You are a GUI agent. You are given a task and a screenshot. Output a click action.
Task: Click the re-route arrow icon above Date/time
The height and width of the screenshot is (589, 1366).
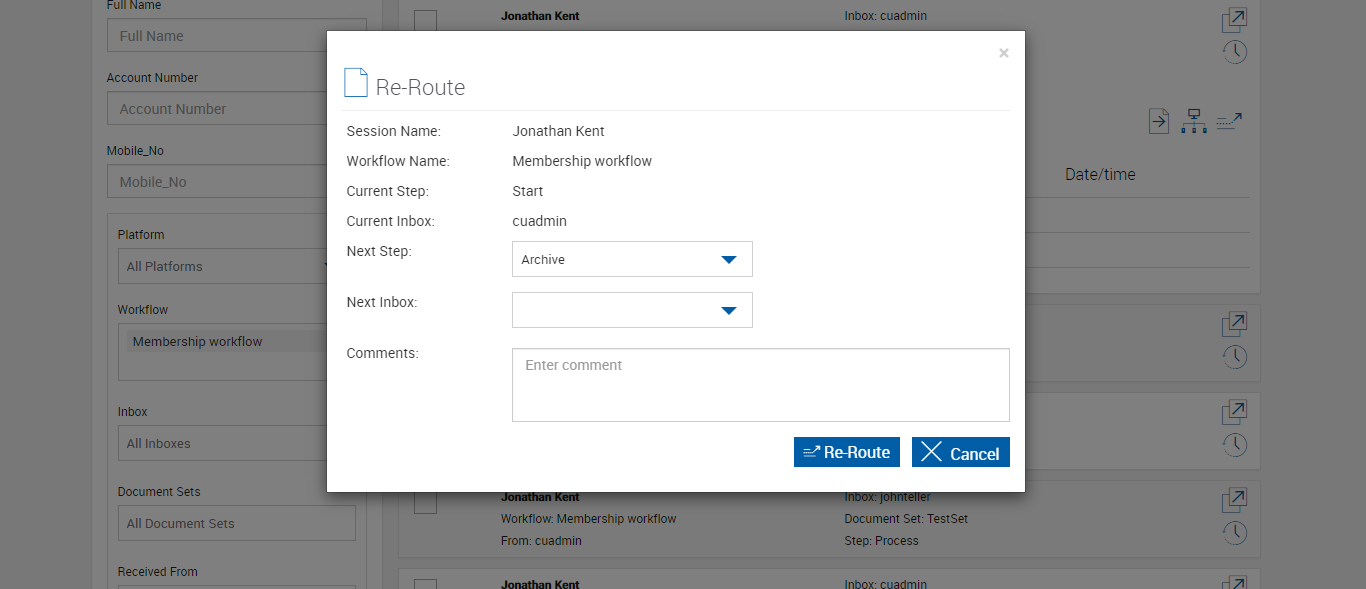pyautogui.click(x=1229, y=122)
